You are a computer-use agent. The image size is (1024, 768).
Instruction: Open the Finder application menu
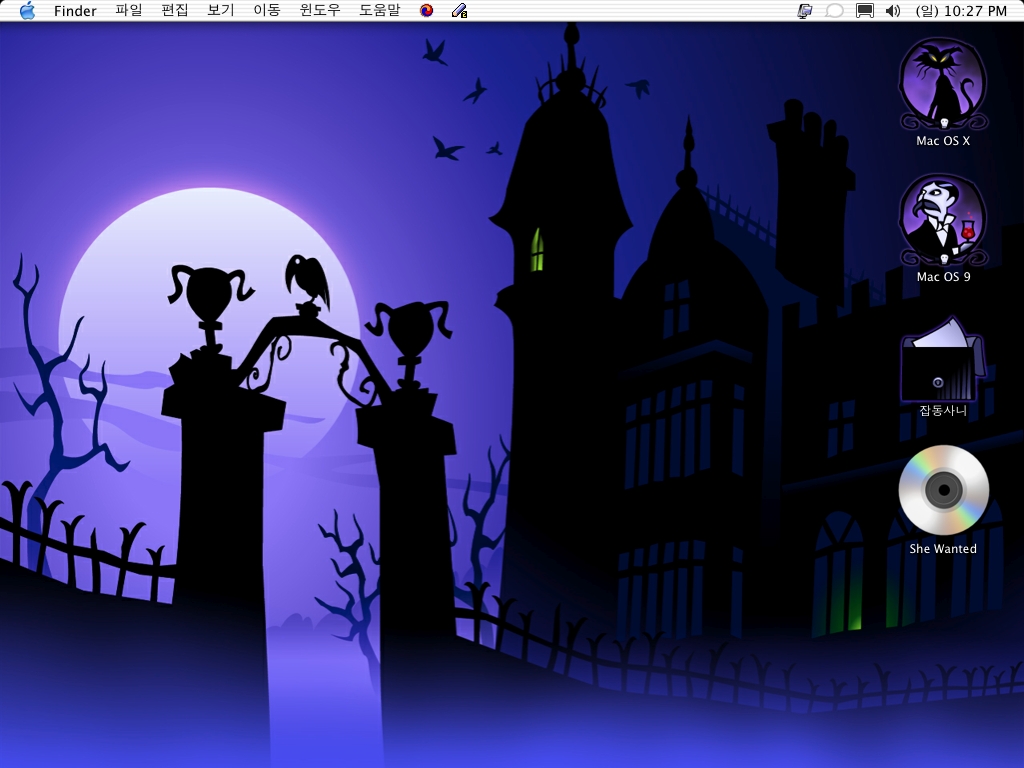[75, 11]
